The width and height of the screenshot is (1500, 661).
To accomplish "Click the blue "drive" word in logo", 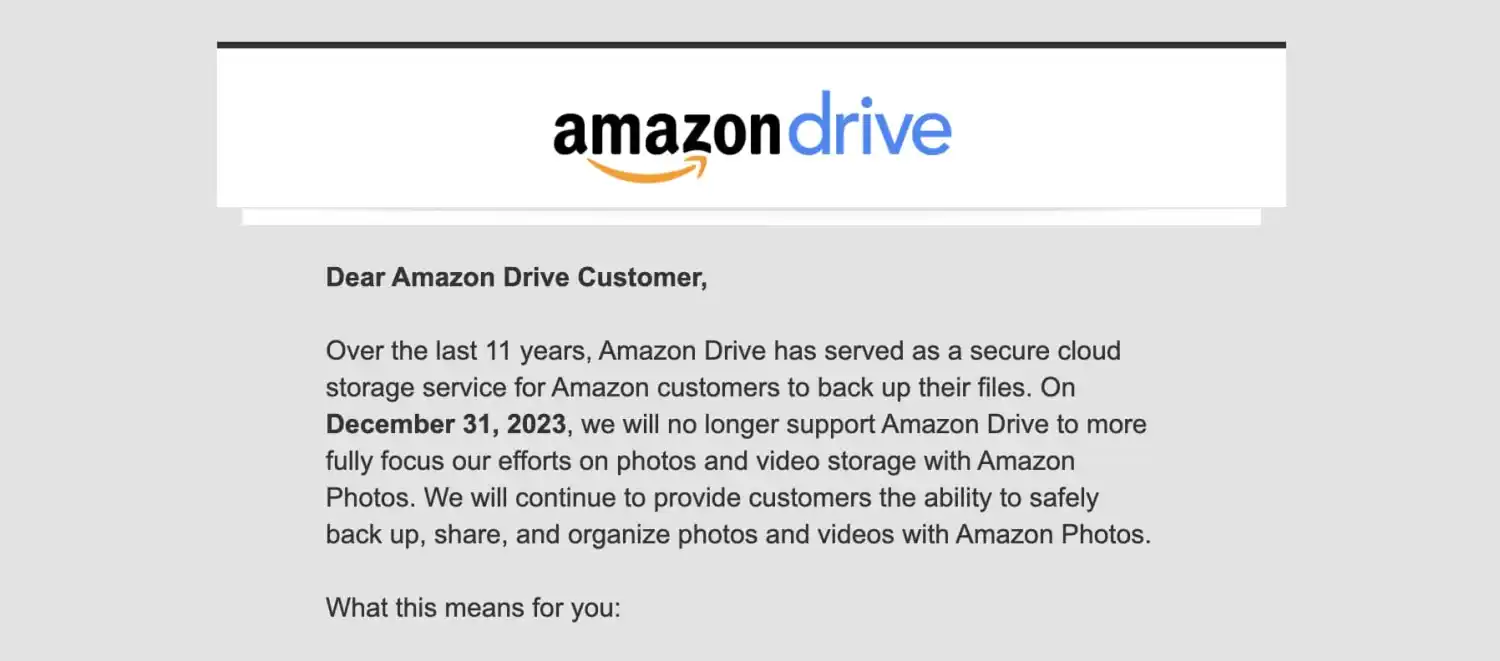I will click(x=869, y=124).
